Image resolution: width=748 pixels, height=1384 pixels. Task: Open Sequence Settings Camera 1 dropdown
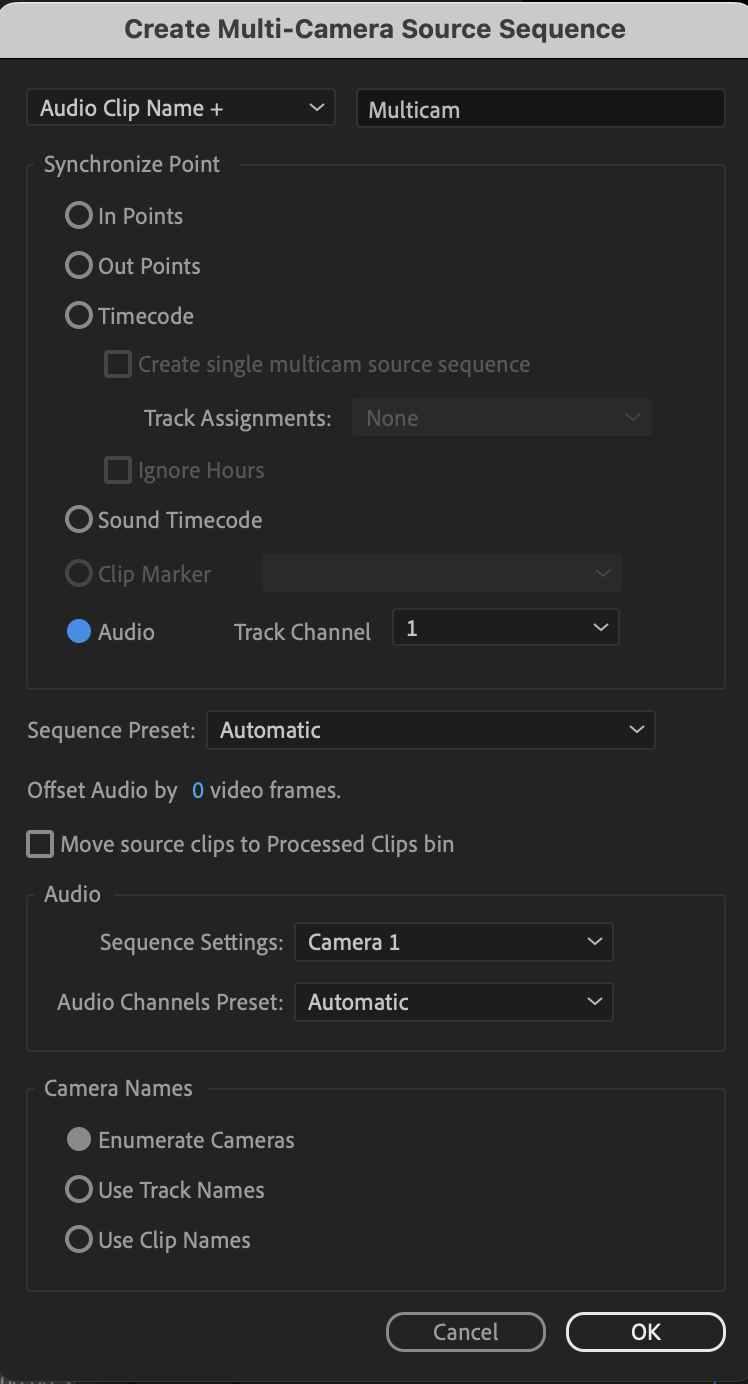(454, 942)
